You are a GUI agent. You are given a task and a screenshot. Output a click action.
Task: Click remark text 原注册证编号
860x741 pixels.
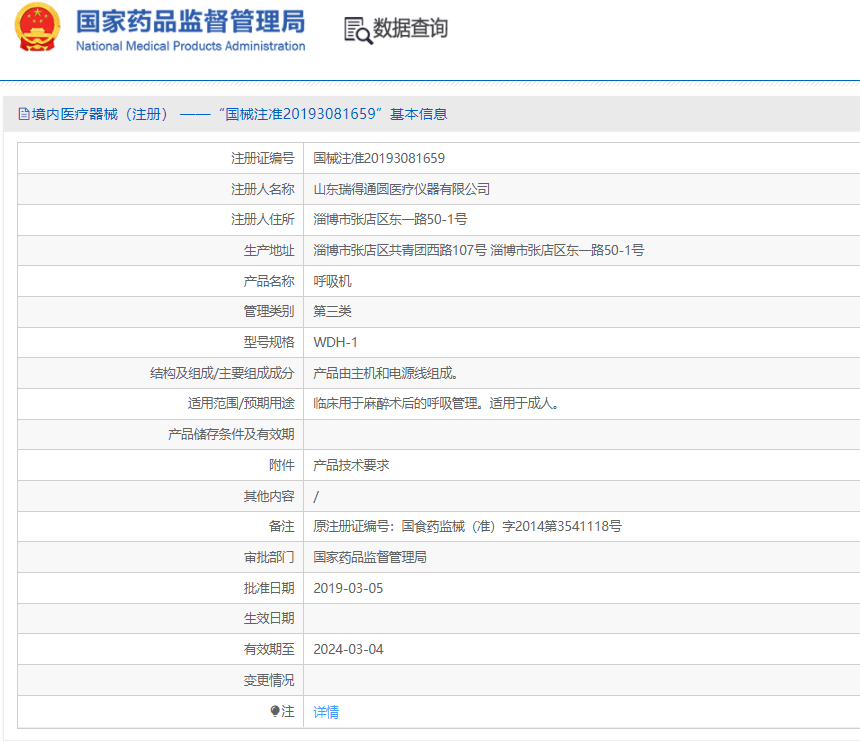pos(468,527)
